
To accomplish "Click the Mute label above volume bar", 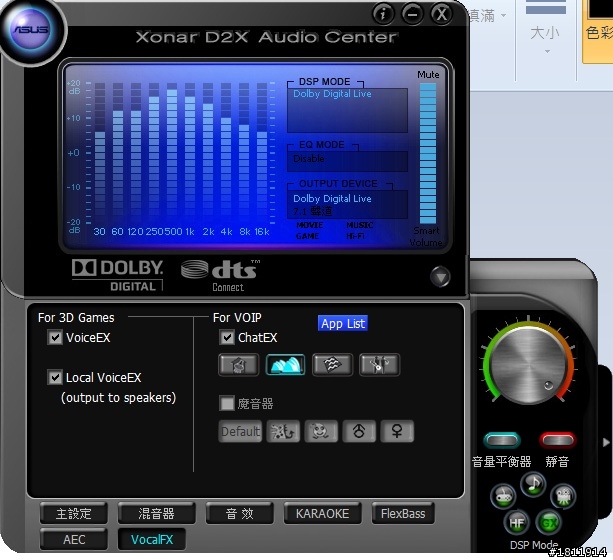I will (428, 74).
